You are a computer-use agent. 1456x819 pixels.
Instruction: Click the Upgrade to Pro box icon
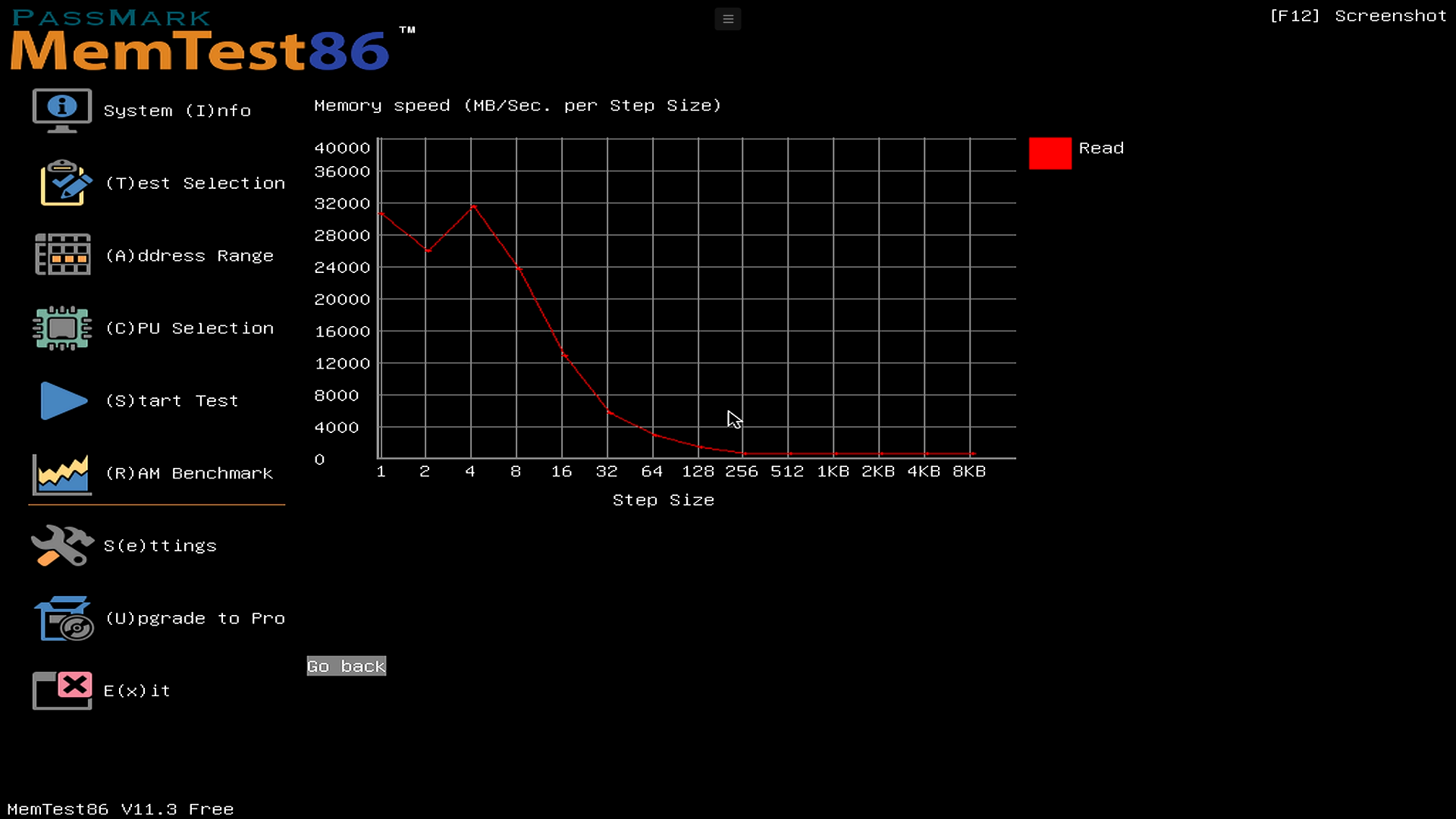64,618
